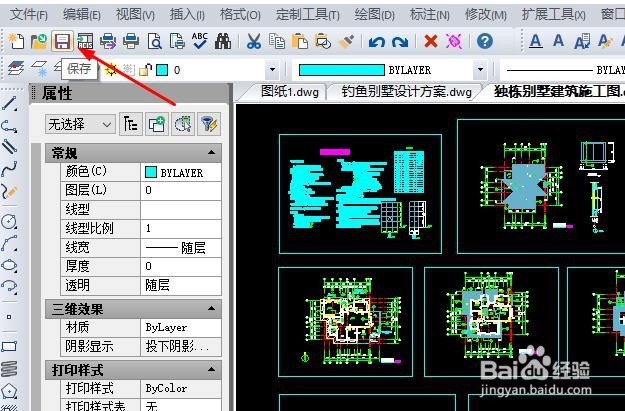Screen dimensions: 625x411
Task: Create a new drawing with the New icon
Action: tap(16, 41)
